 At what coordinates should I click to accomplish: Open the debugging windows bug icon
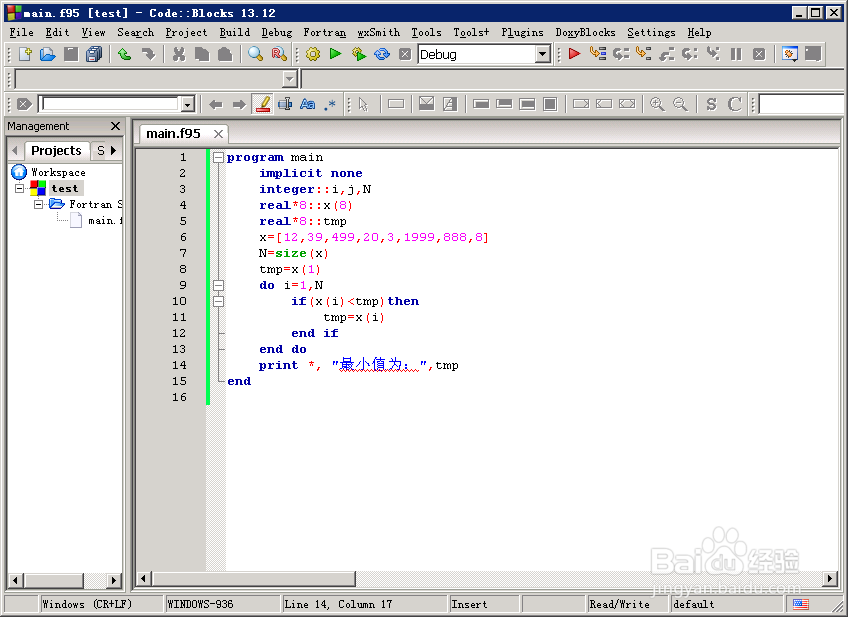pyautogui.click(x=790, y=54)
